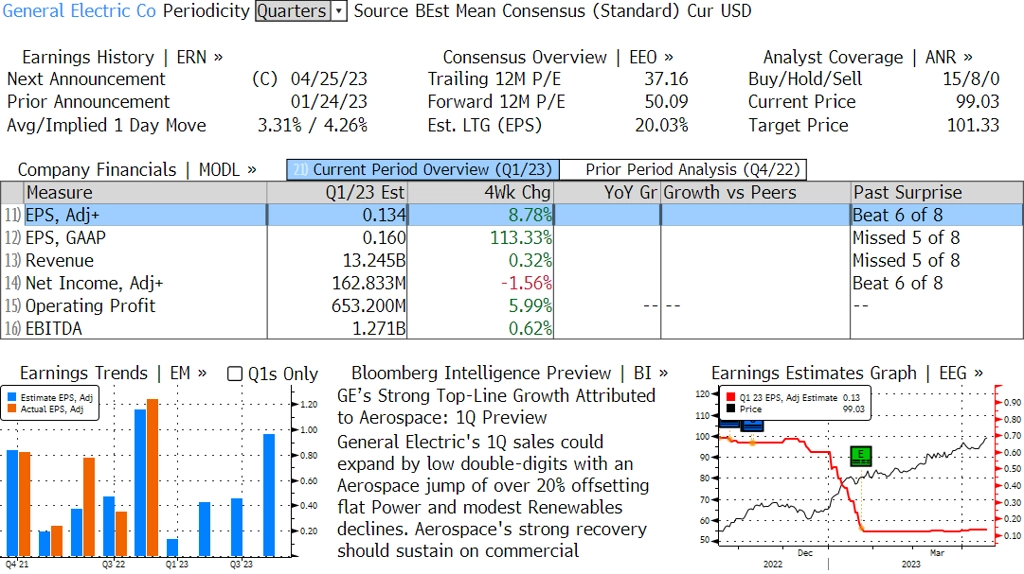
Task: Click Est. LTG (EPS) value 20.03%
Action: [x=662, y=125]
